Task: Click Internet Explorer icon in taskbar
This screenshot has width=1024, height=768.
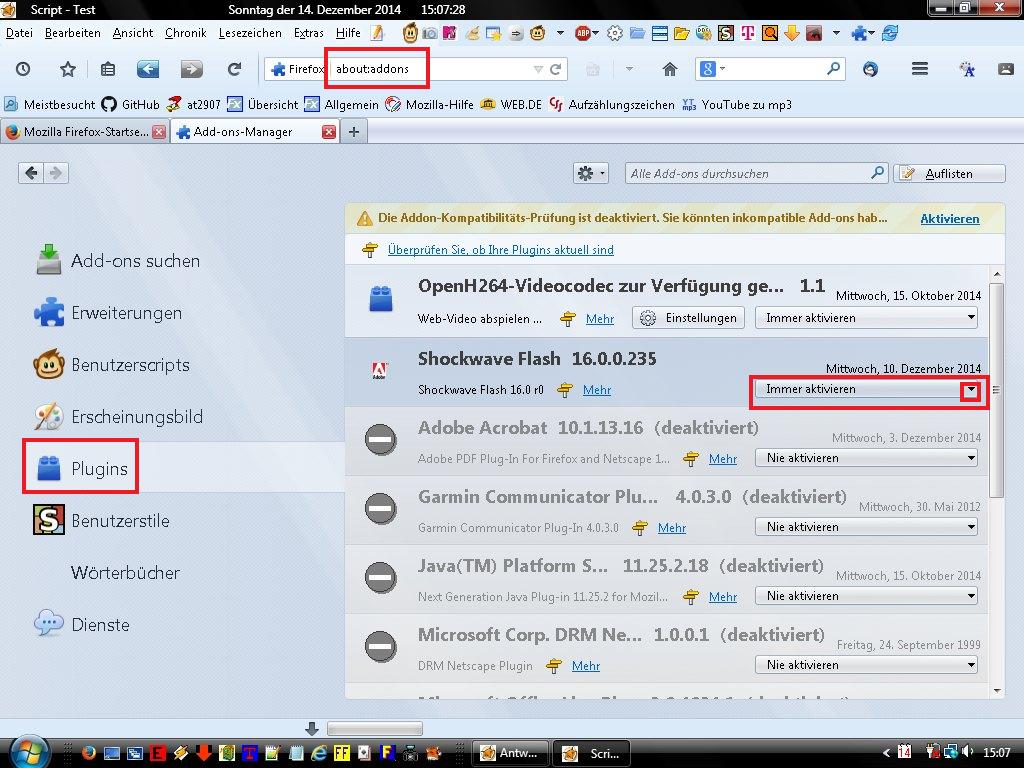Action: [x=319, y=753]
